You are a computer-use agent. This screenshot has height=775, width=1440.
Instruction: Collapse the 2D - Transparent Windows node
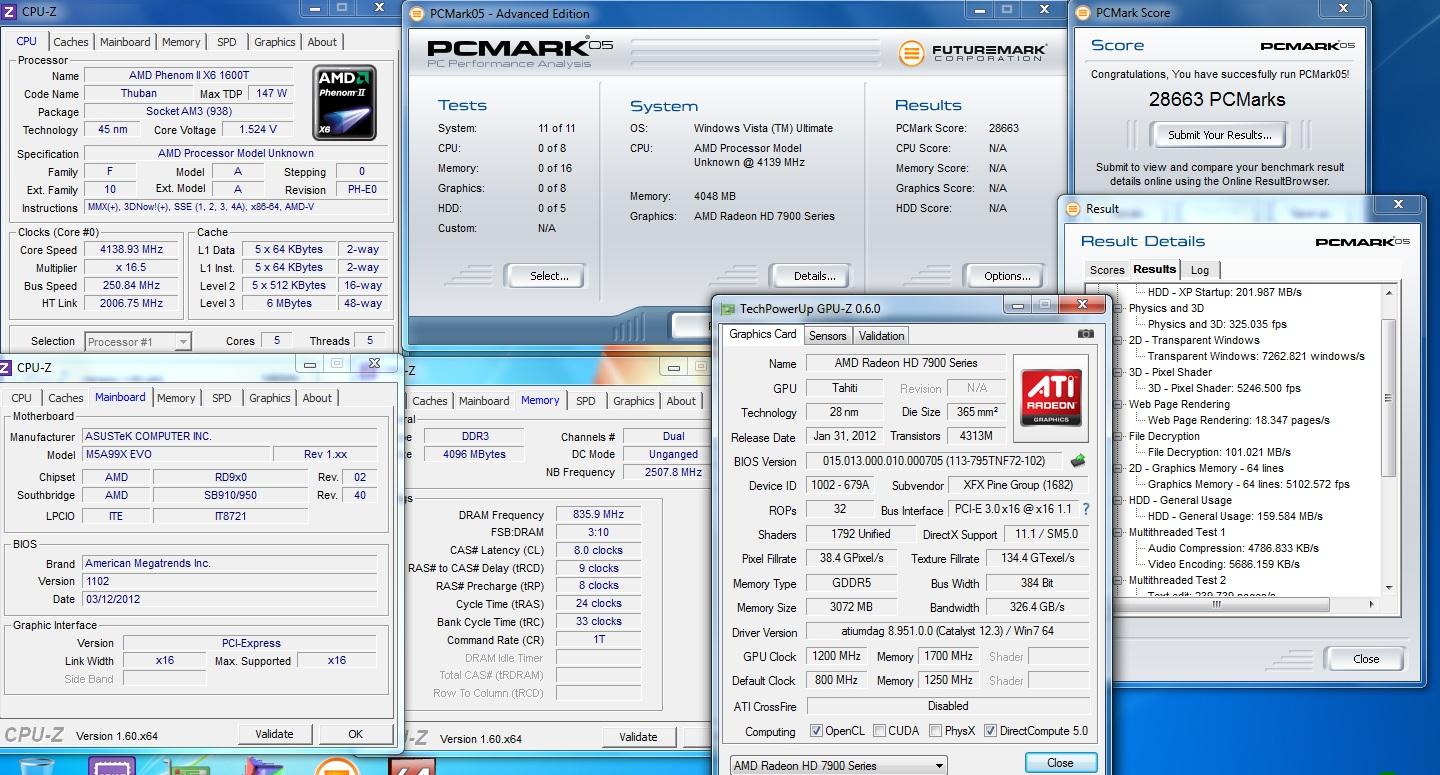[x=1119, y=340]
